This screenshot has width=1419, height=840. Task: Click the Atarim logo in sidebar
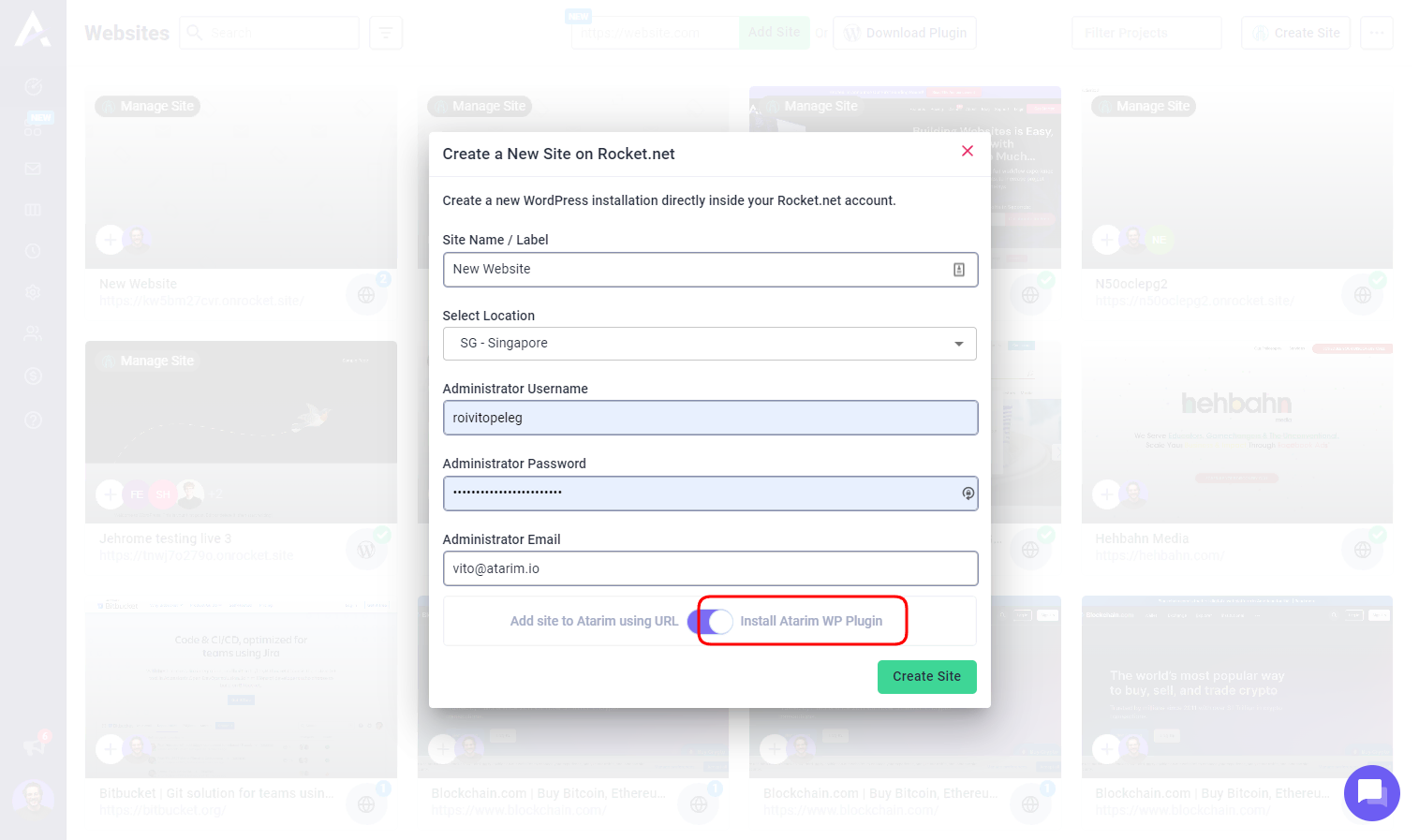[33, 29]
